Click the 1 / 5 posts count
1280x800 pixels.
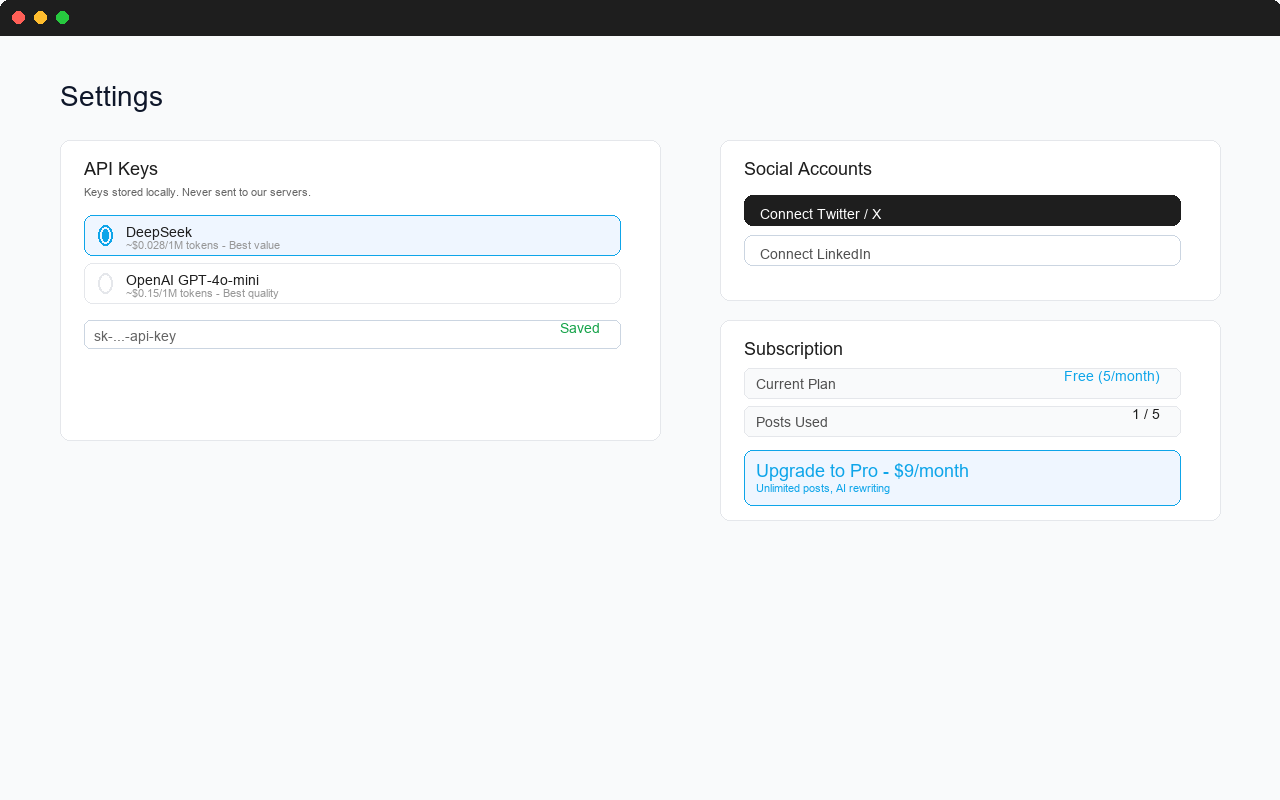(x=1146, y=414)
